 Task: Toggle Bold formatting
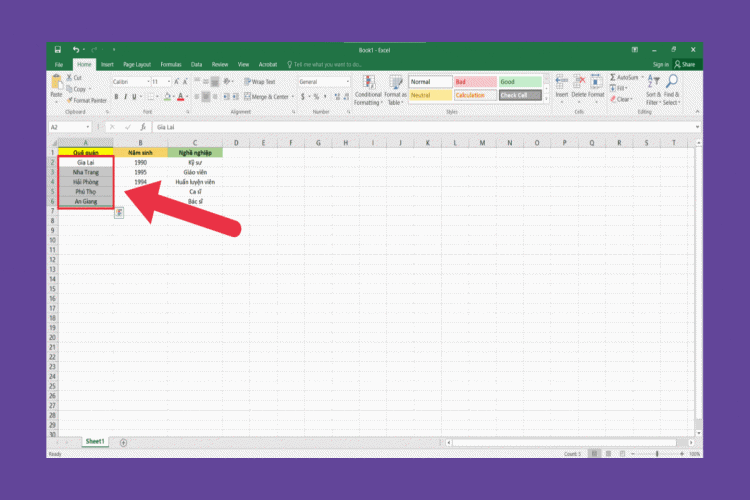tap(116, 97)
